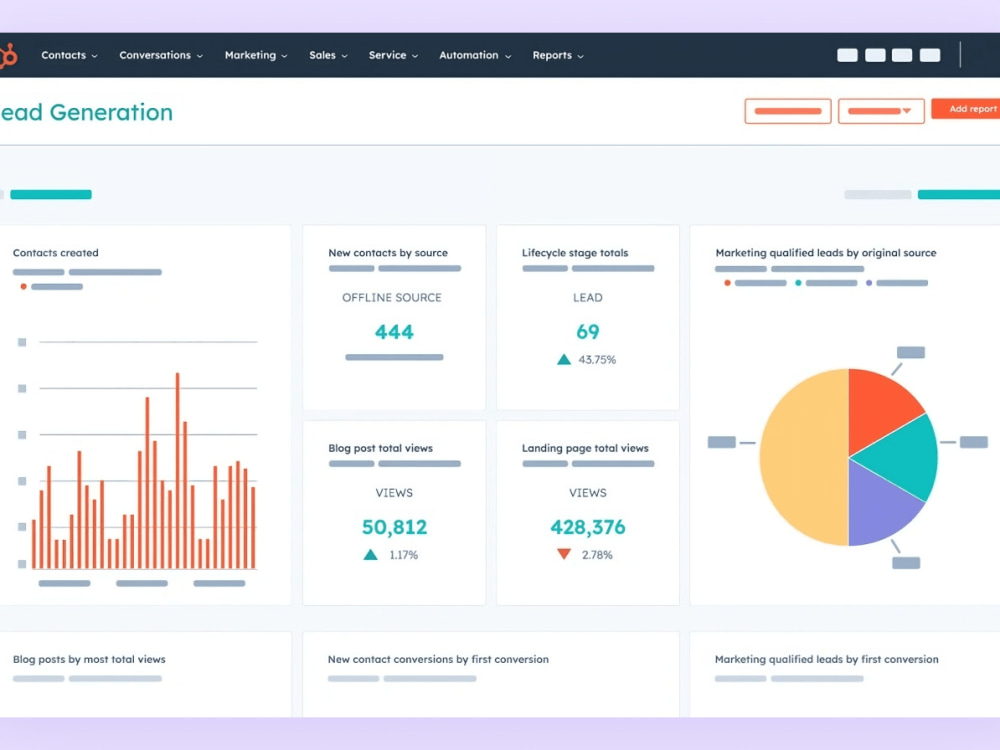Screen dimensions: 1000x750
Task: Click the LEAD label in Lifecycle stage totals
Action: [587, 297]
